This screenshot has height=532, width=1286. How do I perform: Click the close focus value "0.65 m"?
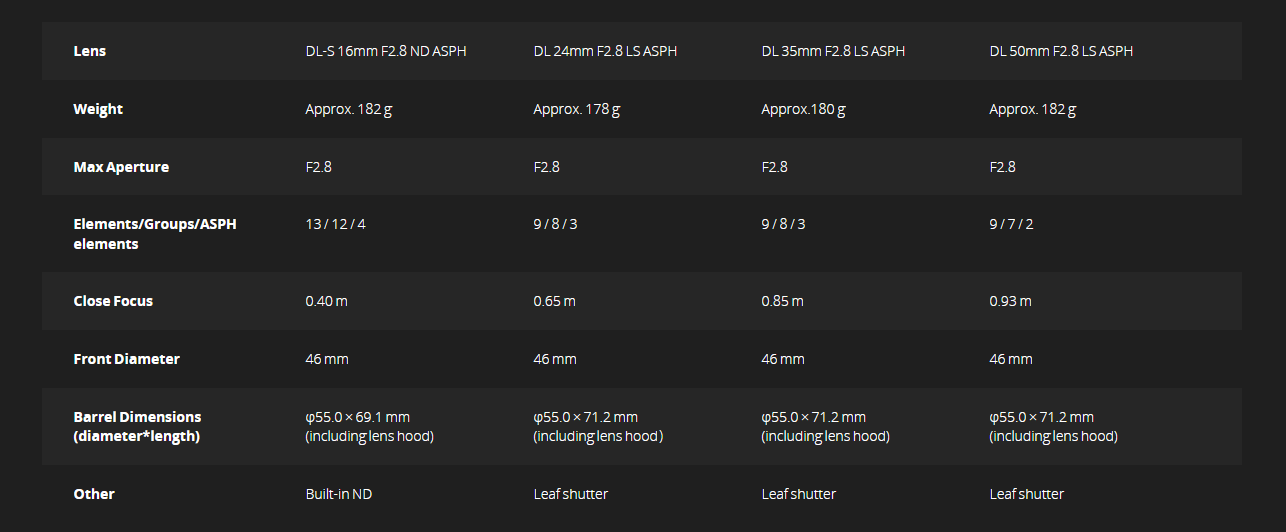555,301
